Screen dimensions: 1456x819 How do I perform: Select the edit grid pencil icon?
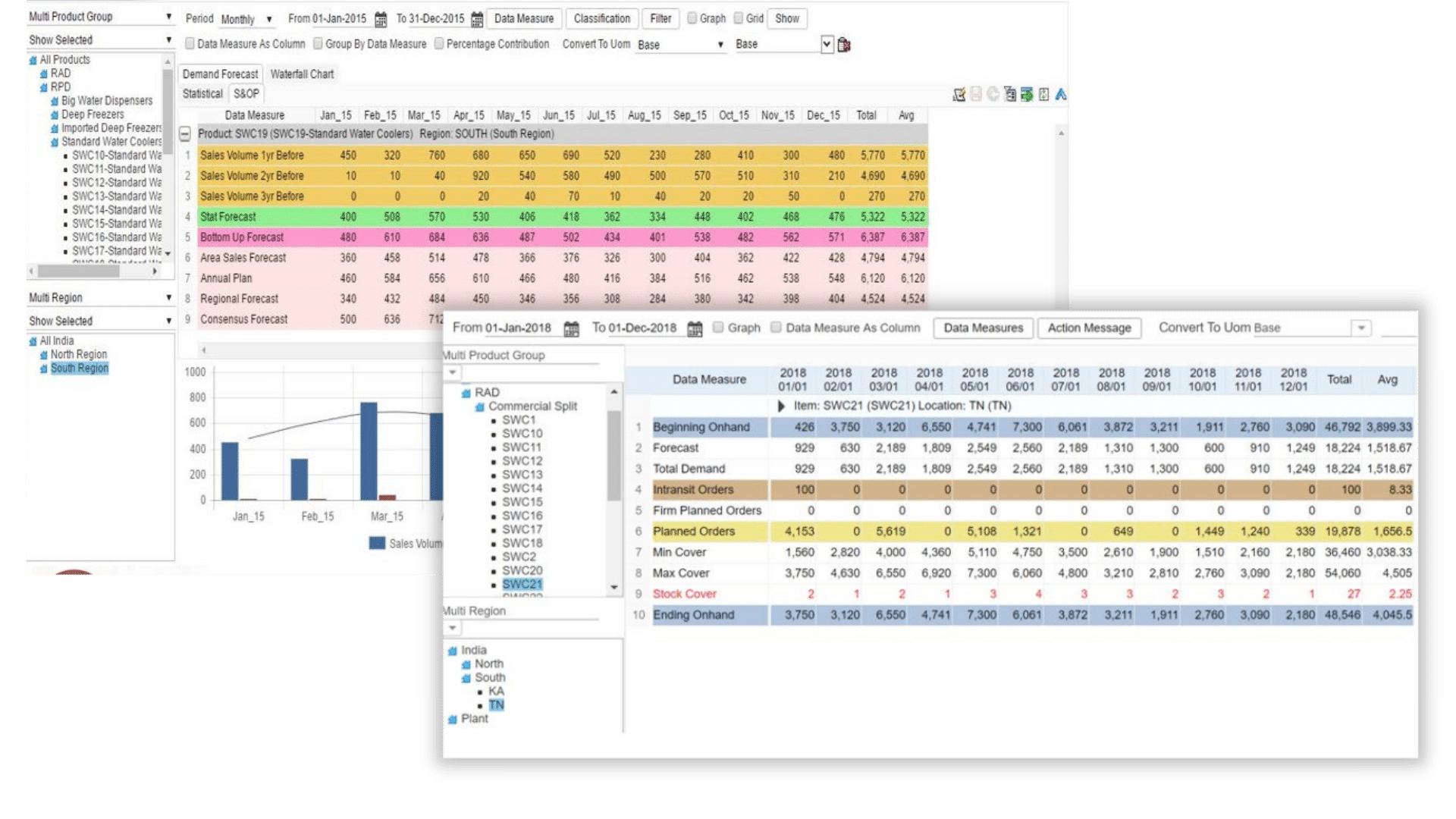[x=959, y=94]
